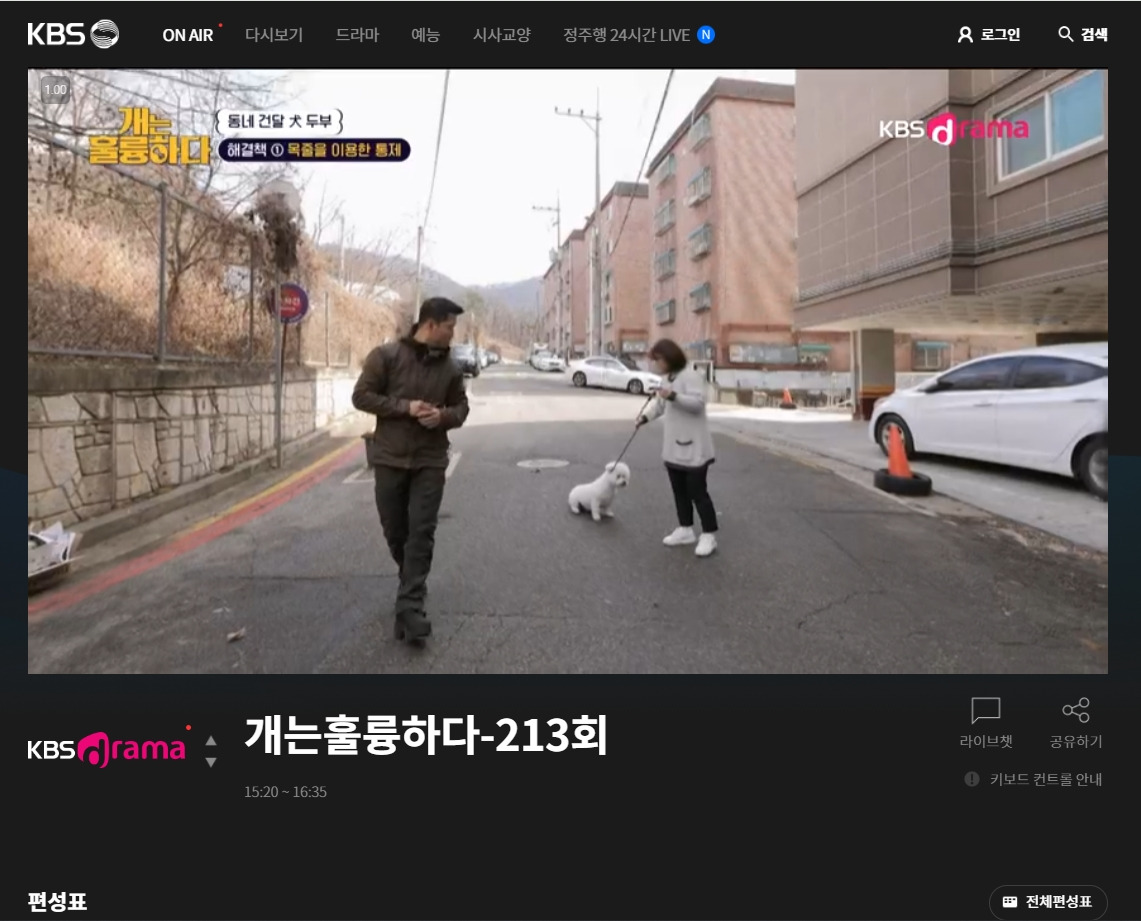Click the ON AIR menu item
Screen dimensions: 1141x921
click(x=187, y=34)
